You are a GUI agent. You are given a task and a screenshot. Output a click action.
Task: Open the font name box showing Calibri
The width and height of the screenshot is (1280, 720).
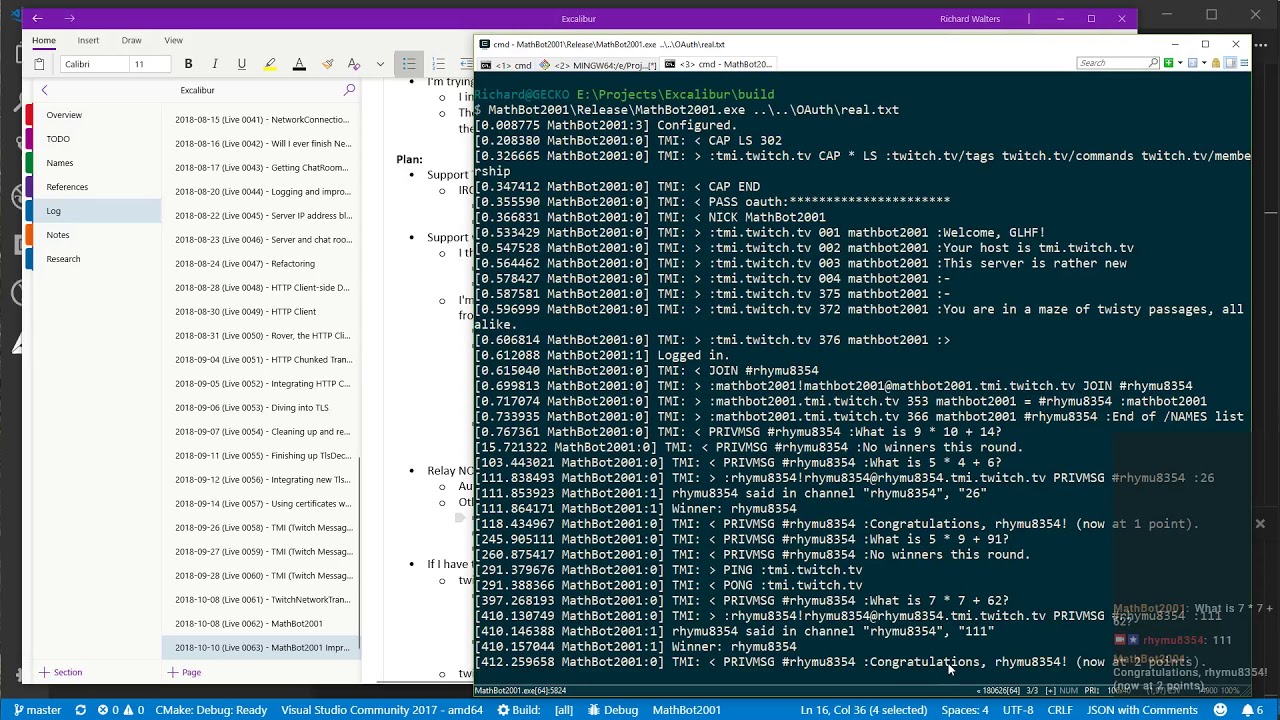click(x=94, y=64)
